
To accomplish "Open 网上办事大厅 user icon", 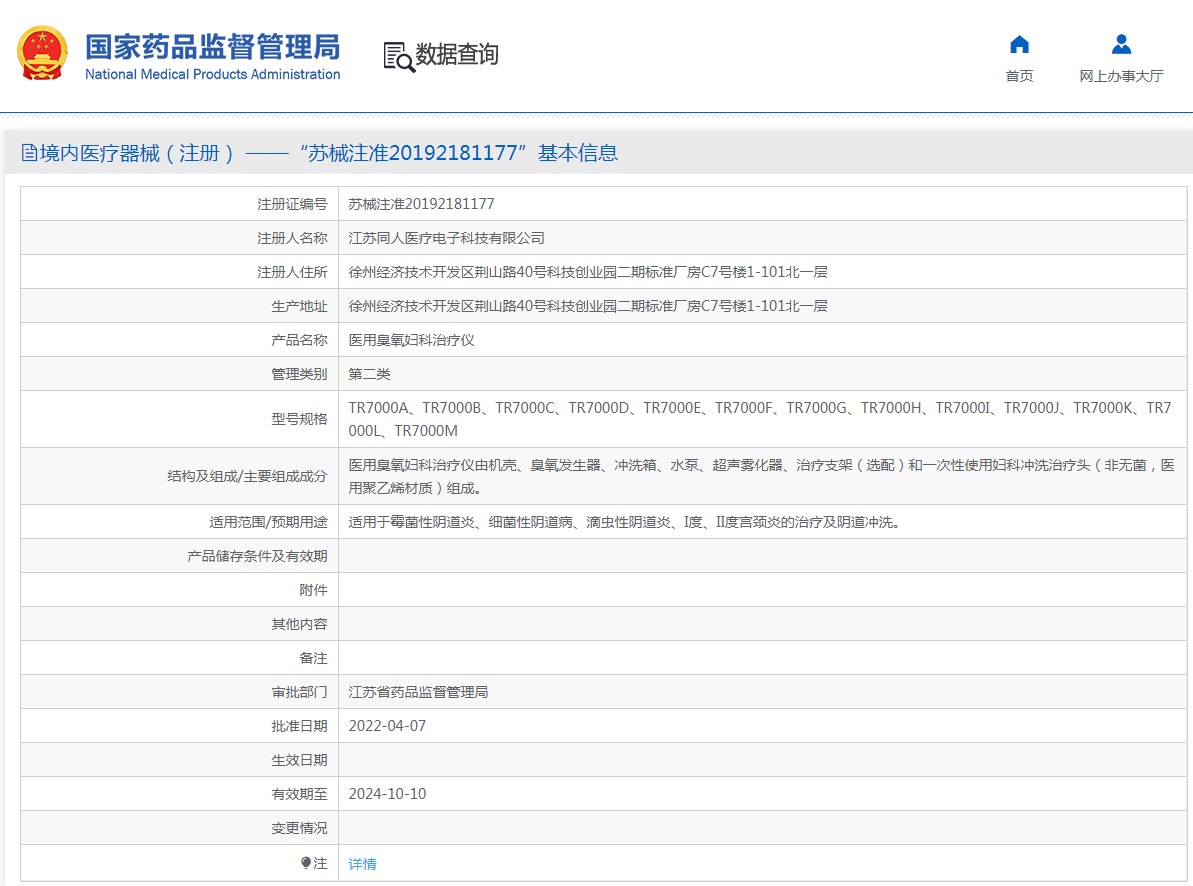I will 1121,45.
